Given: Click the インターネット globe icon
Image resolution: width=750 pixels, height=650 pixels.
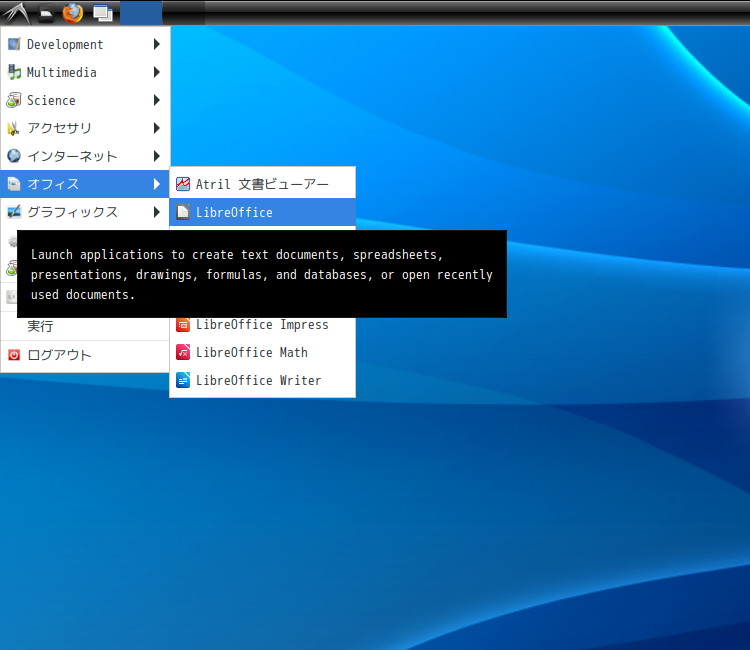Looking at the screenshot, I should tap(14, 155).
